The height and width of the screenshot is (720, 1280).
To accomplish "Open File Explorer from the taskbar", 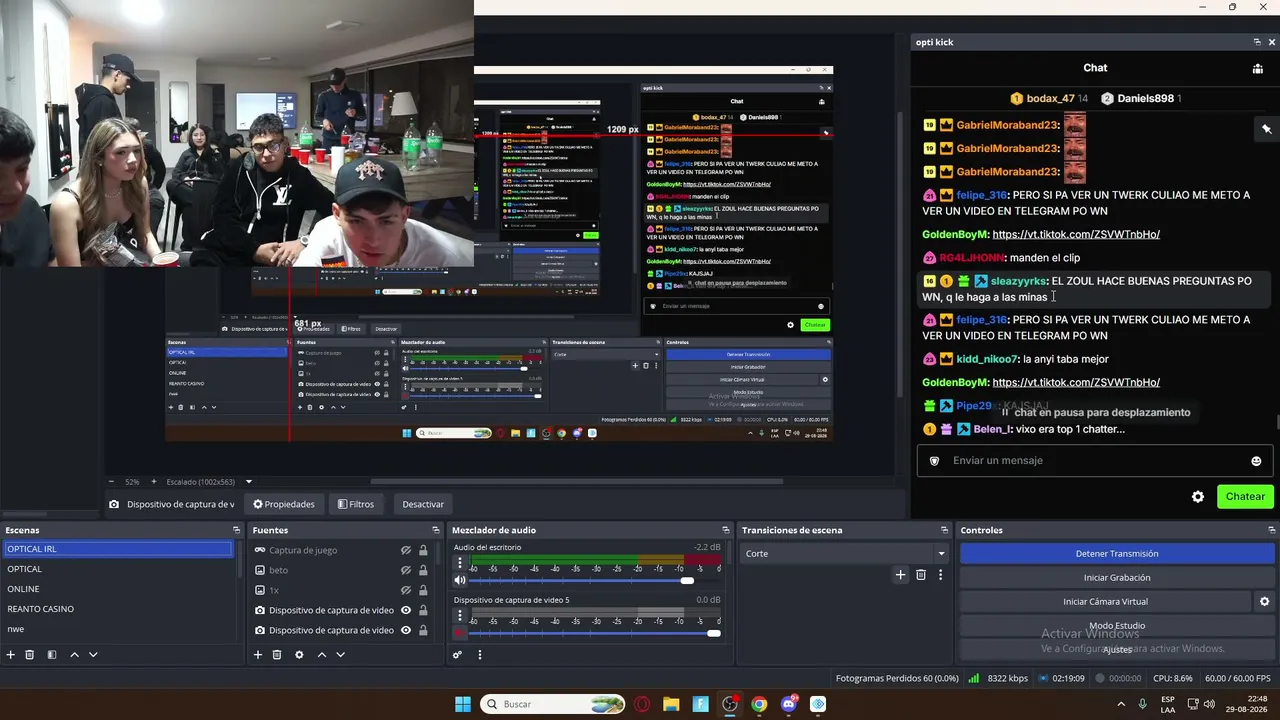I will click(x=671, y=704).
